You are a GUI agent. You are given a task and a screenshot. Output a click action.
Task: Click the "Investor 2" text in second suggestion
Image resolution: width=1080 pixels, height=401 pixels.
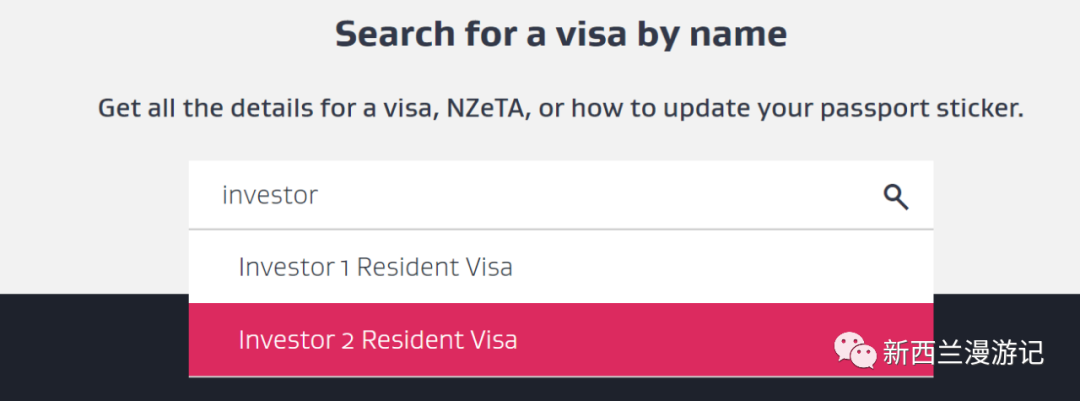[x=296, y=340]
